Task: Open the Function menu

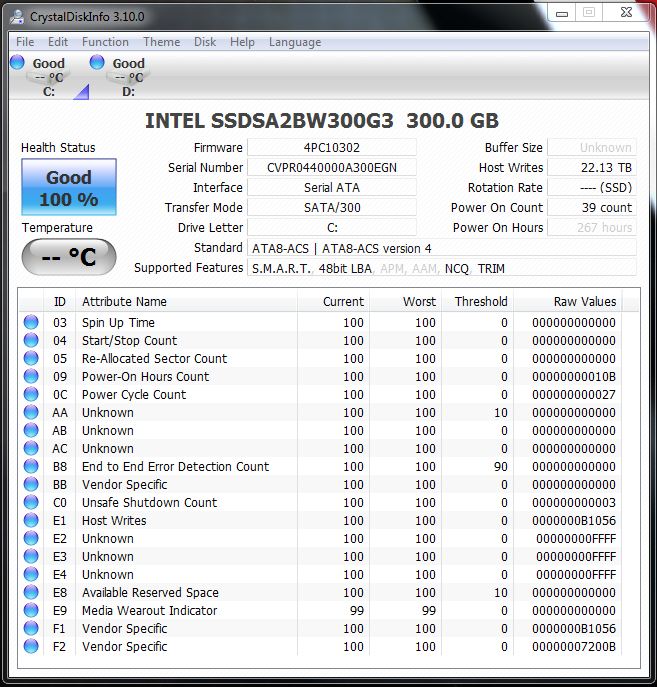Action: click(106, 42)
